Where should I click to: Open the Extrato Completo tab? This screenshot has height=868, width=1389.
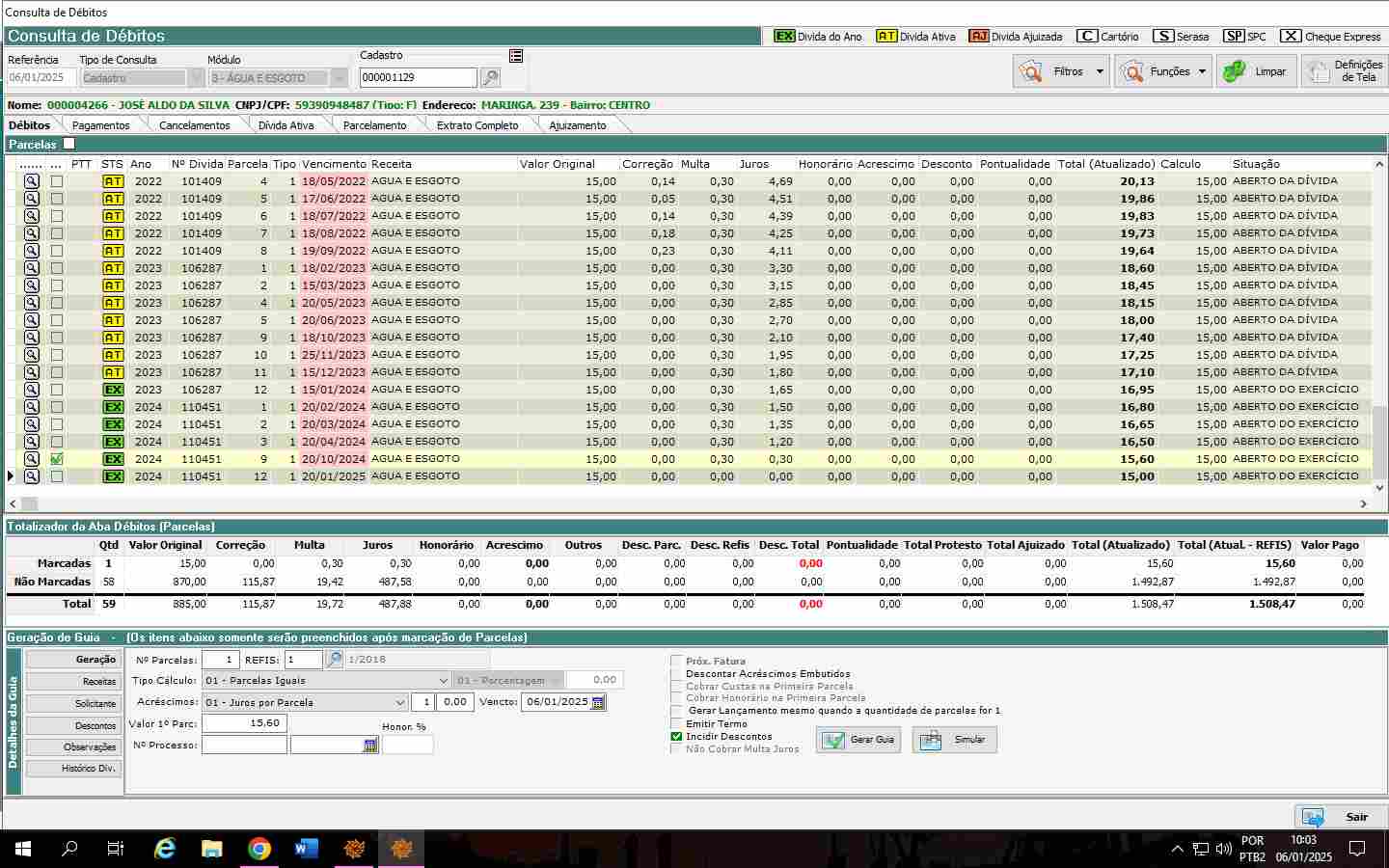477,125
